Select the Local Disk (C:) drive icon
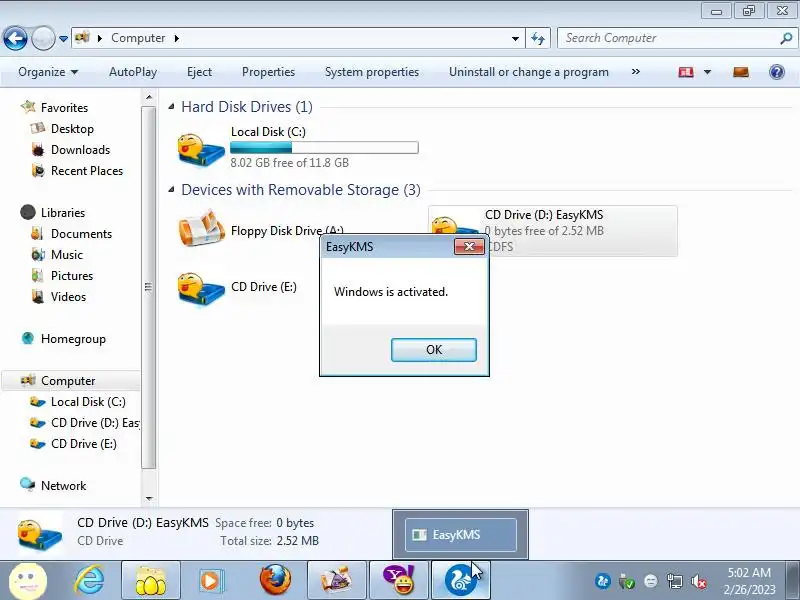Screen dimensions: 800x600 pyautogui.click(x=200, y=149)
